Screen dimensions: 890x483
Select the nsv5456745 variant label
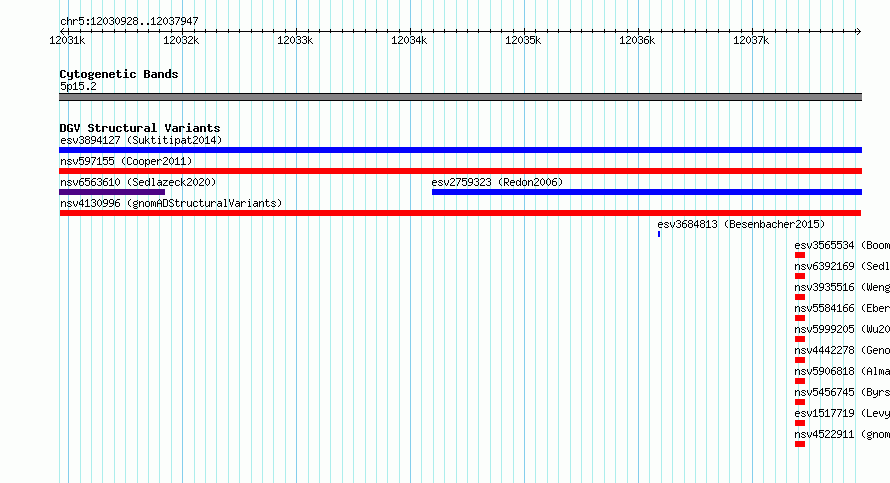coord(842,392)
